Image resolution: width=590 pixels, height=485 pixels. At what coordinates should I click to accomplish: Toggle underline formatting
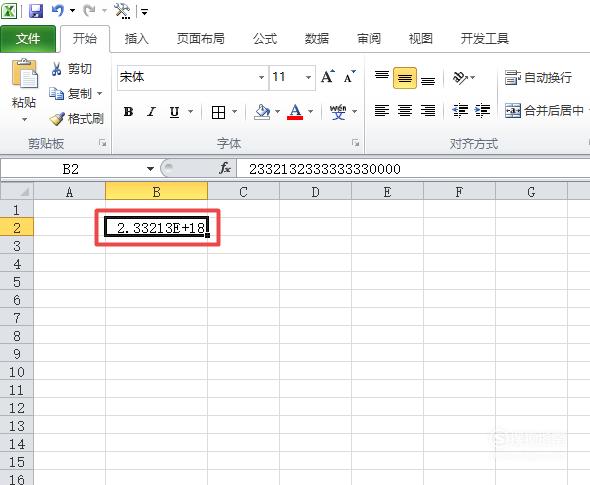(x=174, y=112)
